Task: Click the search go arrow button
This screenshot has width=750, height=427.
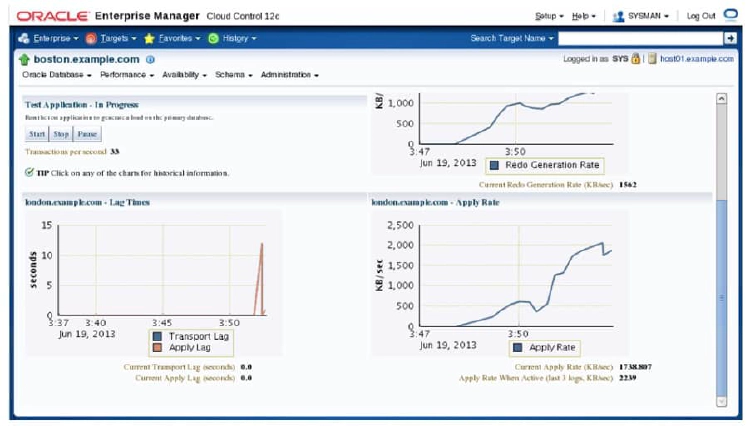Action: 730,38
